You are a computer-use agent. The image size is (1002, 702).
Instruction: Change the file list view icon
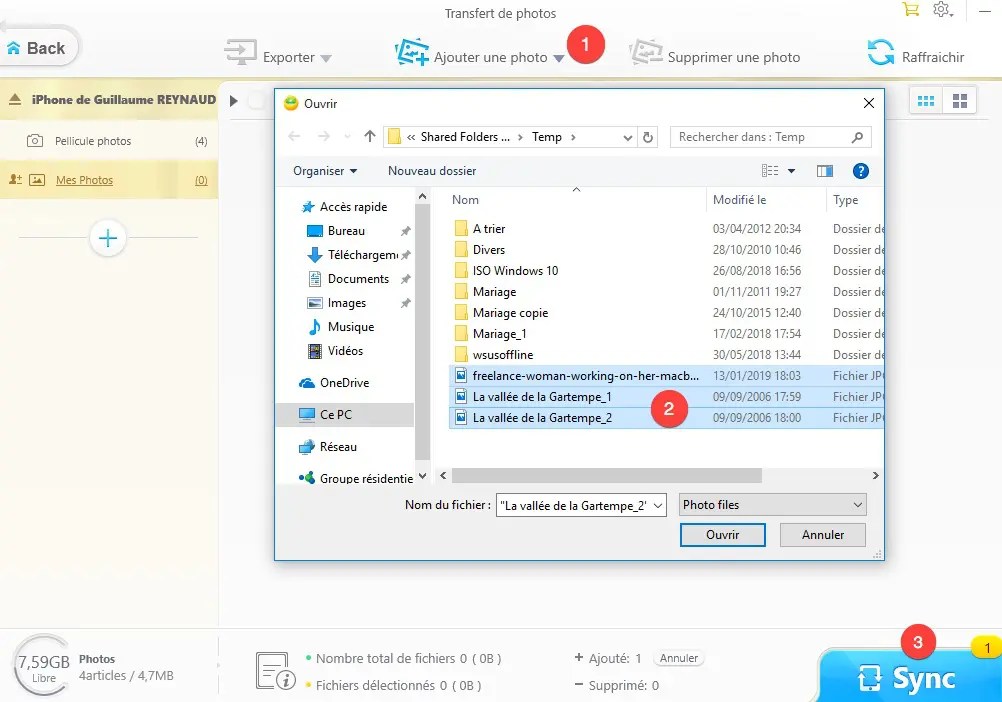pos(770,171)
